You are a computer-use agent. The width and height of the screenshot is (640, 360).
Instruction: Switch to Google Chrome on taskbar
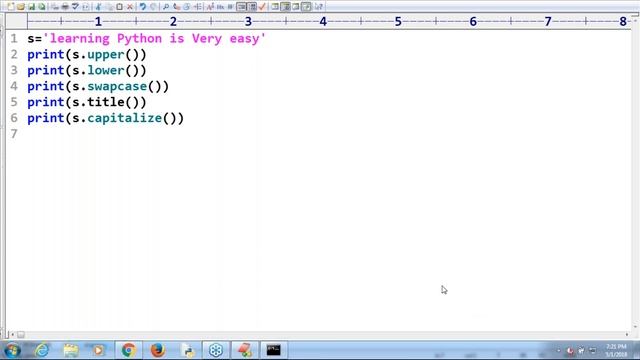click(x=129, y=350)
